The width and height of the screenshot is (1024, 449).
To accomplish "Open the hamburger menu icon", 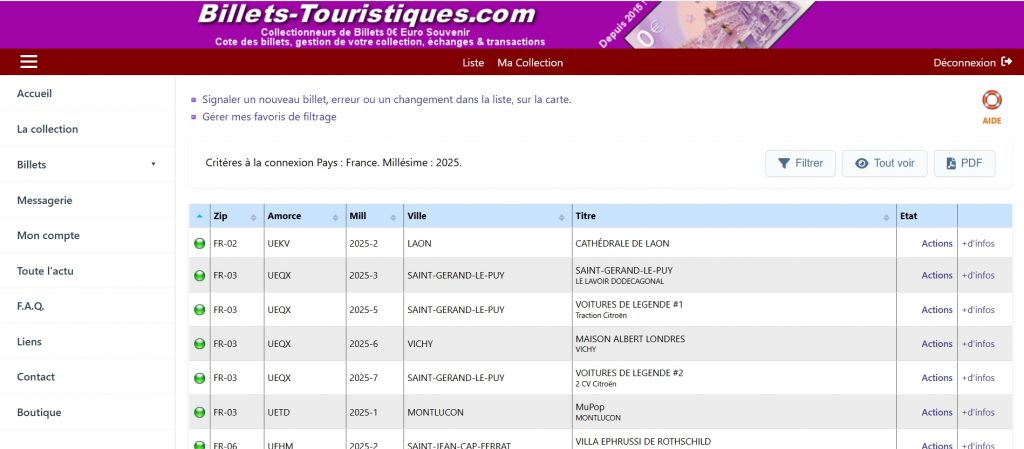I will tap(29, 62).
